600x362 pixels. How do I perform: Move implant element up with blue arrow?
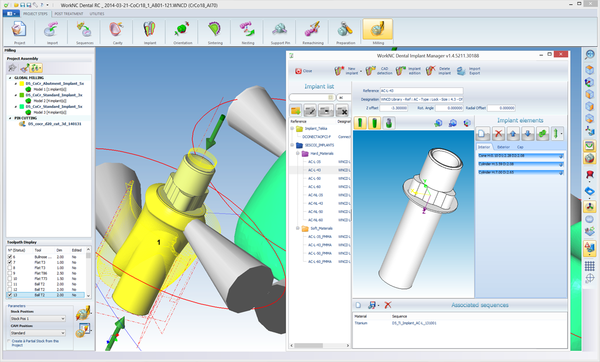coord(513,134)
